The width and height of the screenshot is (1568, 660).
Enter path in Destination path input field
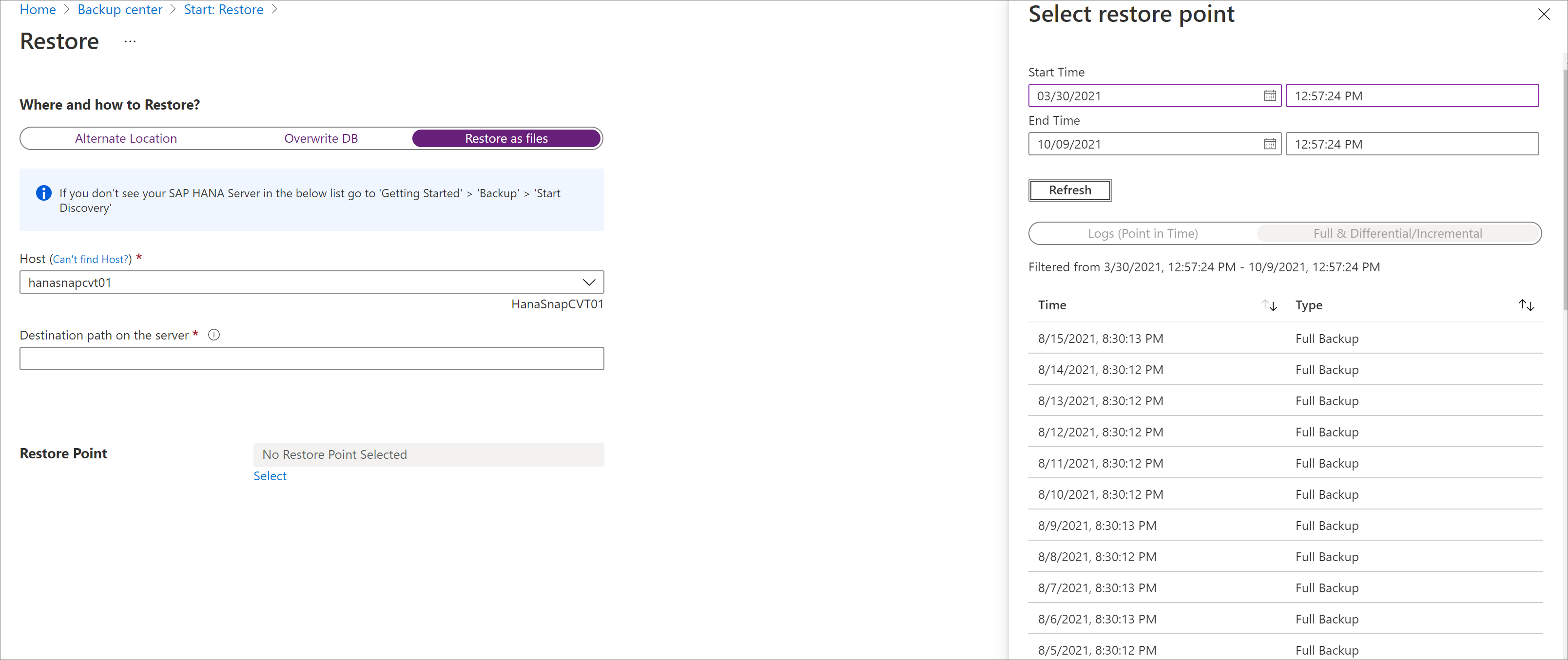click(x=312, y=358)
